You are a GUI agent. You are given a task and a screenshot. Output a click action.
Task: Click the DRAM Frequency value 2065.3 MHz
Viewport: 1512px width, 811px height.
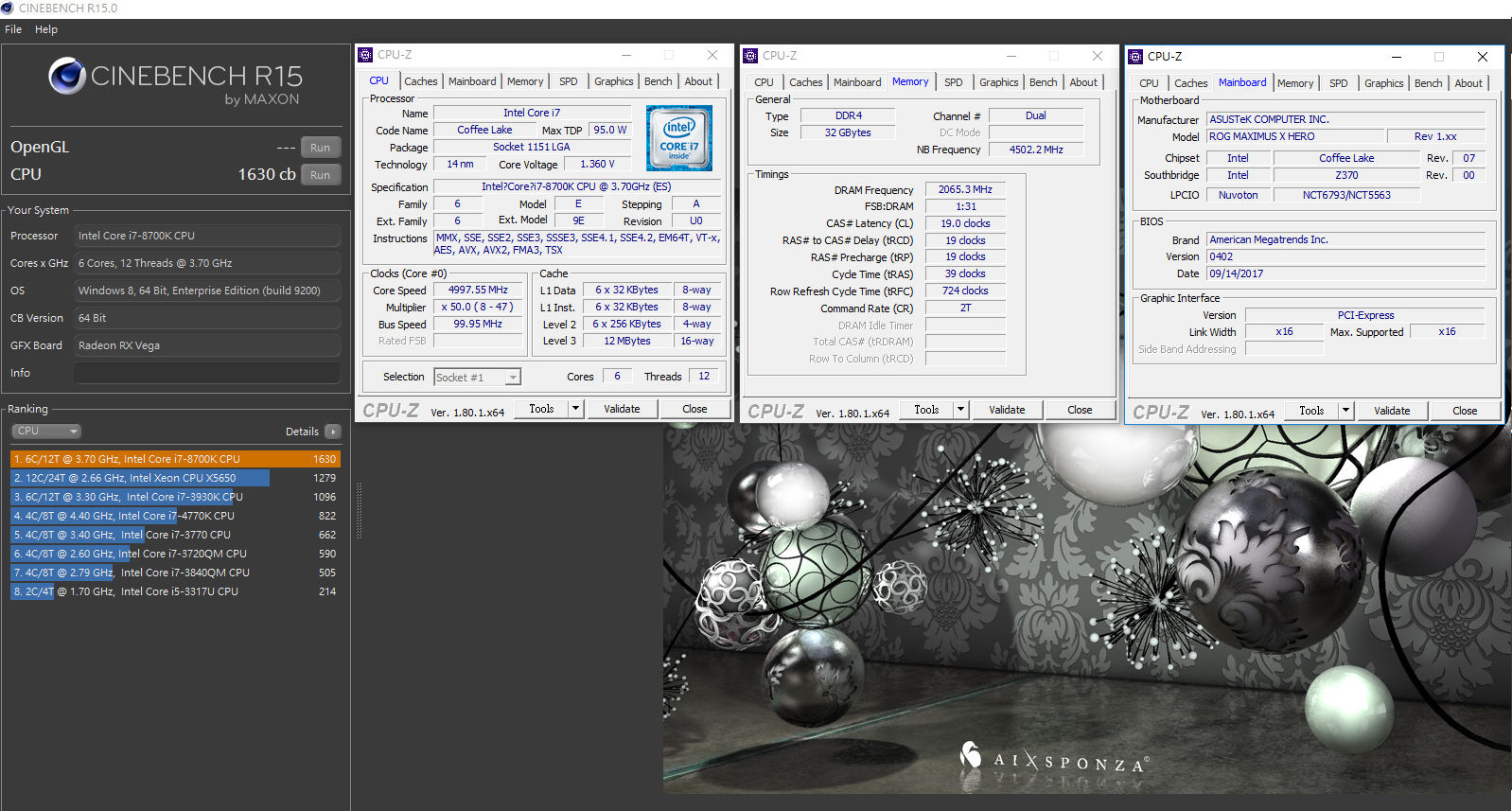tap(965, 189)
